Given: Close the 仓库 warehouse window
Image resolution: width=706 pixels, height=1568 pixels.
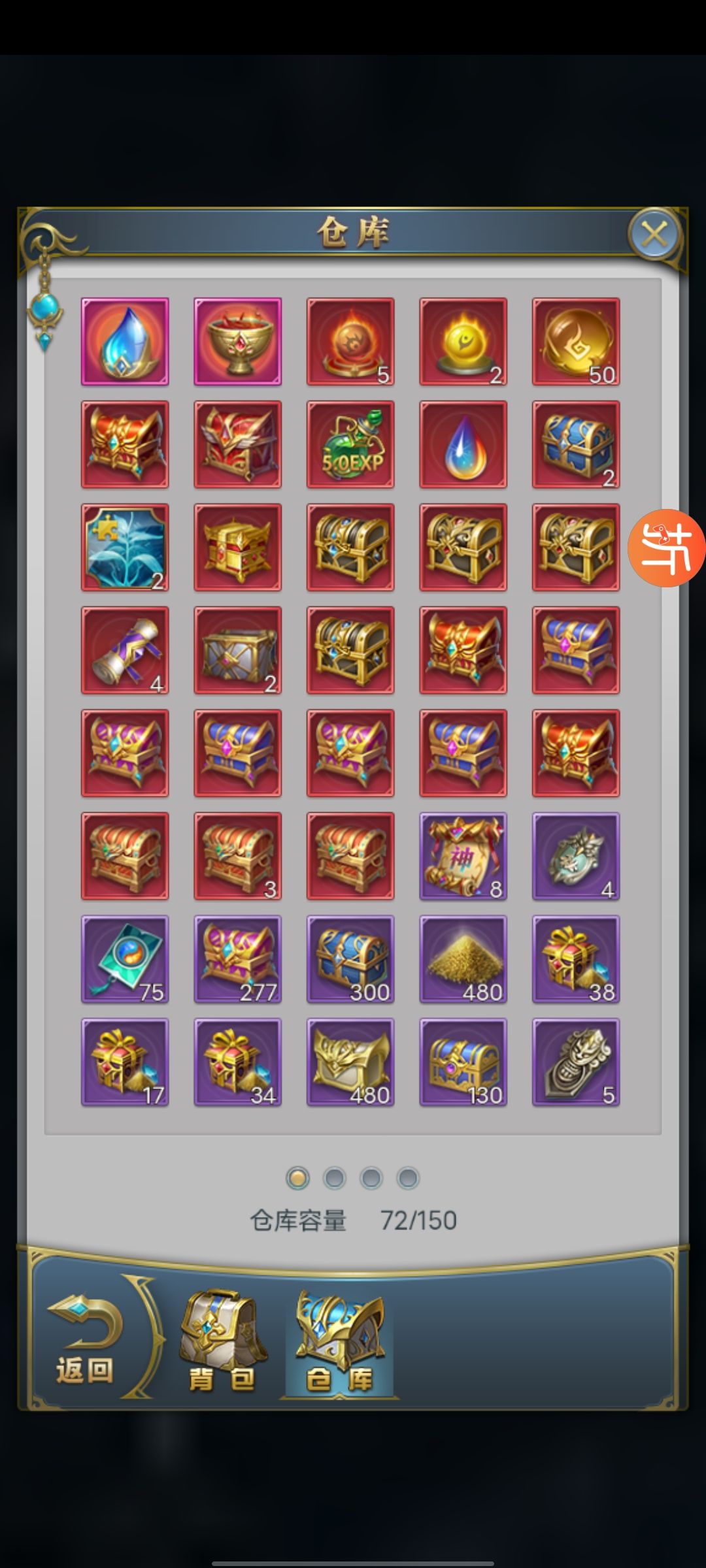Looking at the screenshot, I should 654,233.
